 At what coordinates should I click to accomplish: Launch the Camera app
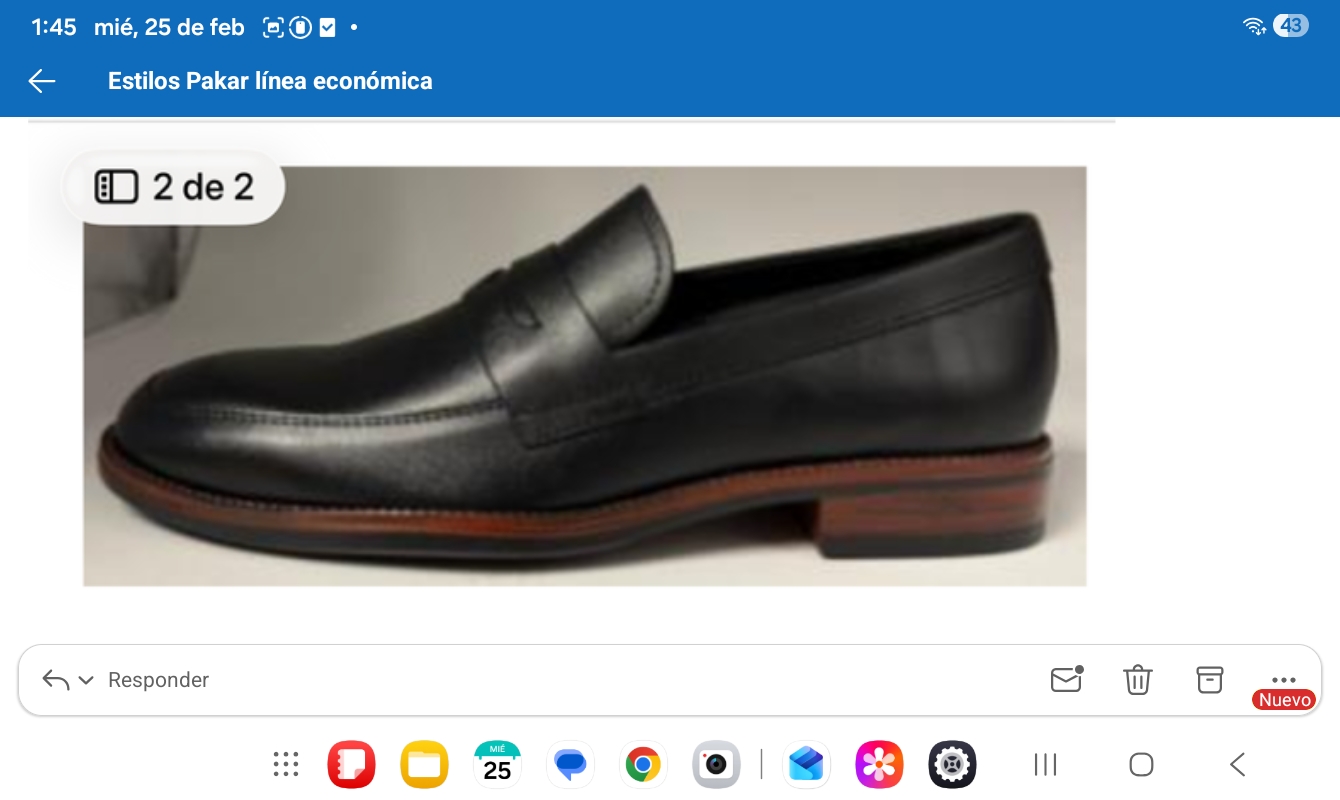[x=716, y=765]
